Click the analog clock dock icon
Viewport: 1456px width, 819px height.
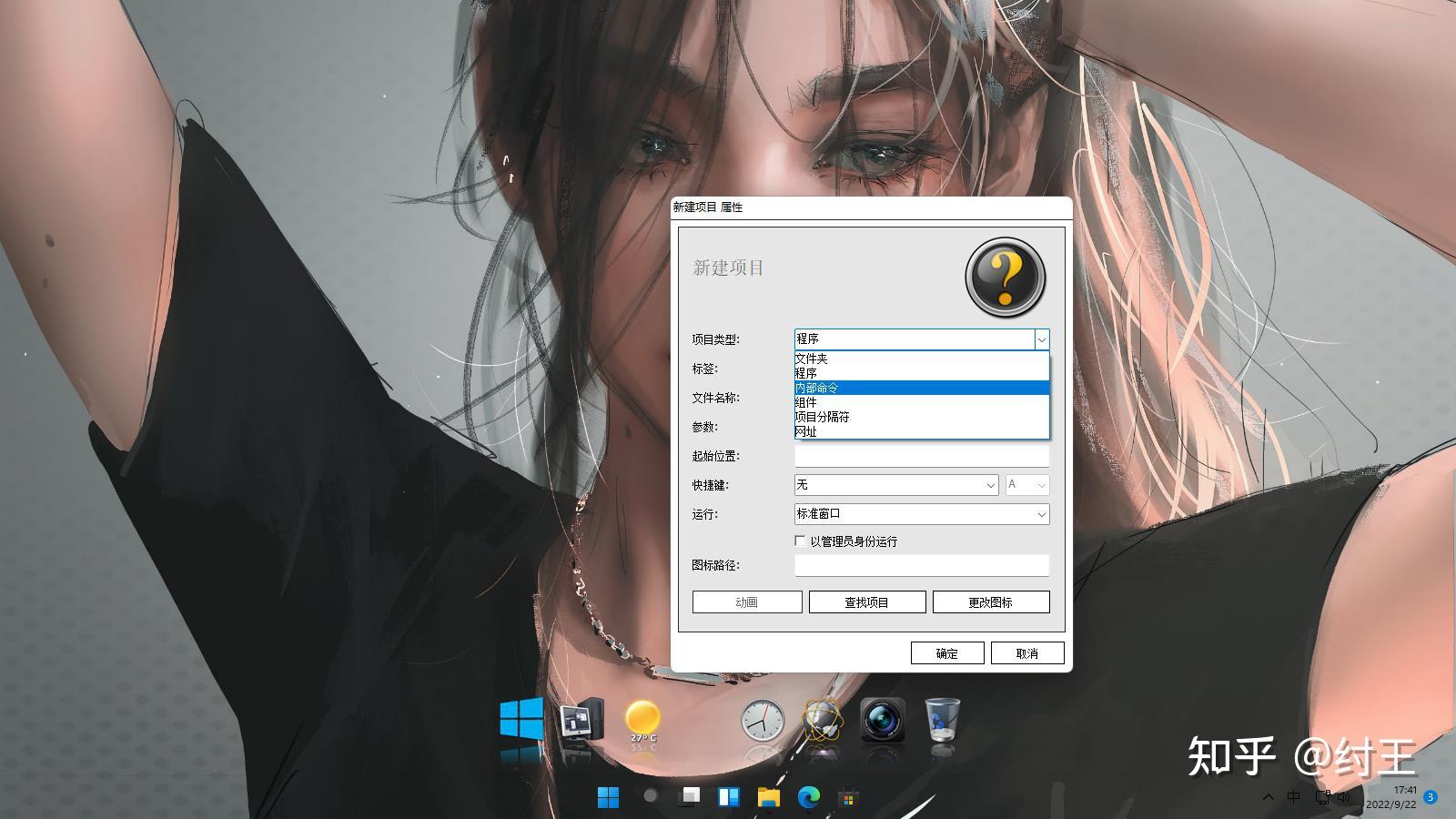763,721
